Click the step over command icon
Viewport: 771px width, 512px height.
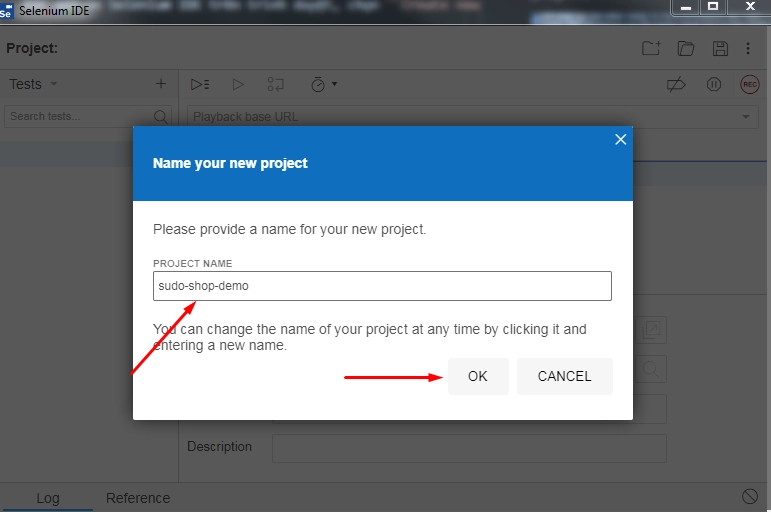(x=276, y=85)
